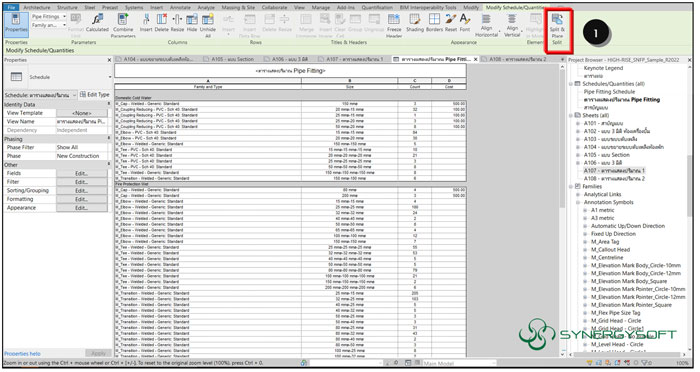The height and width of the screenshot is (372, 700).
Task: Close the Pipe Fitting schedule tab
Action: click(475, 59)
